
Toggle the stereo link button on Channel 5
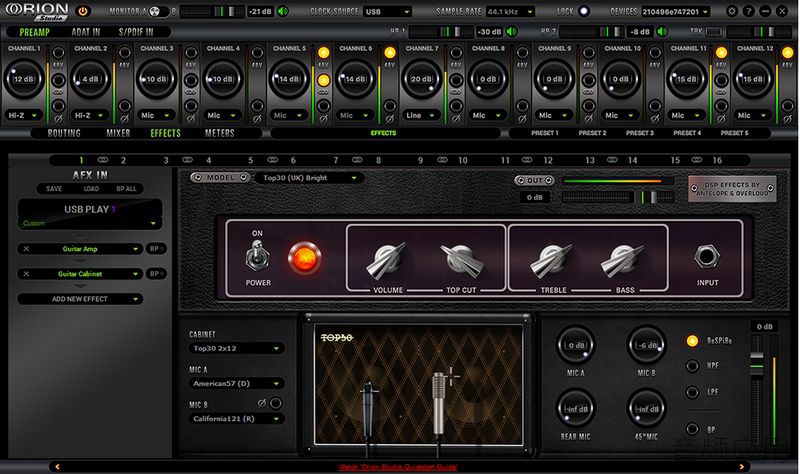click(323, 80)
